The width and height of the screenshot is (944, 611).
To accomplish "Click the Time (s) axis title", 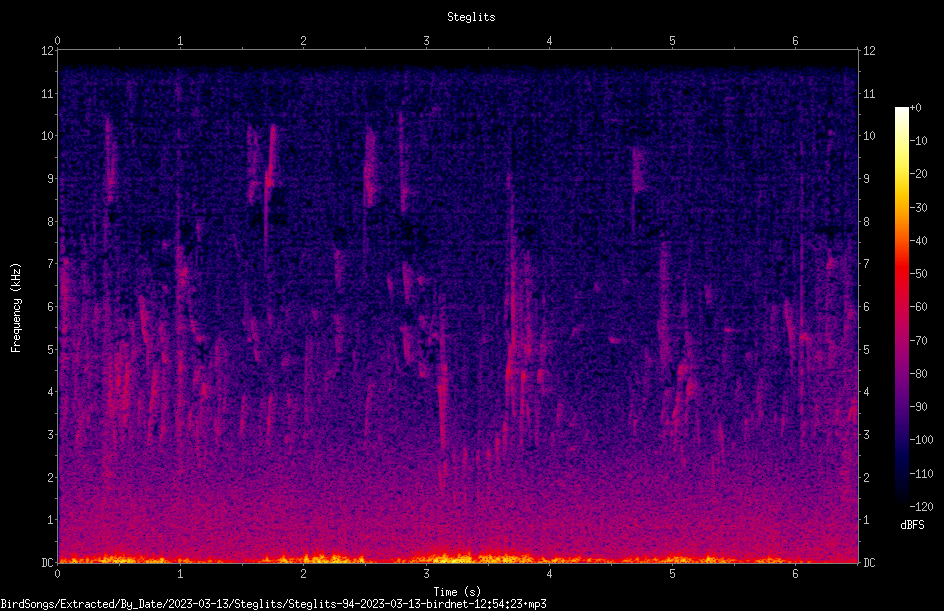I will coord(457,592).
